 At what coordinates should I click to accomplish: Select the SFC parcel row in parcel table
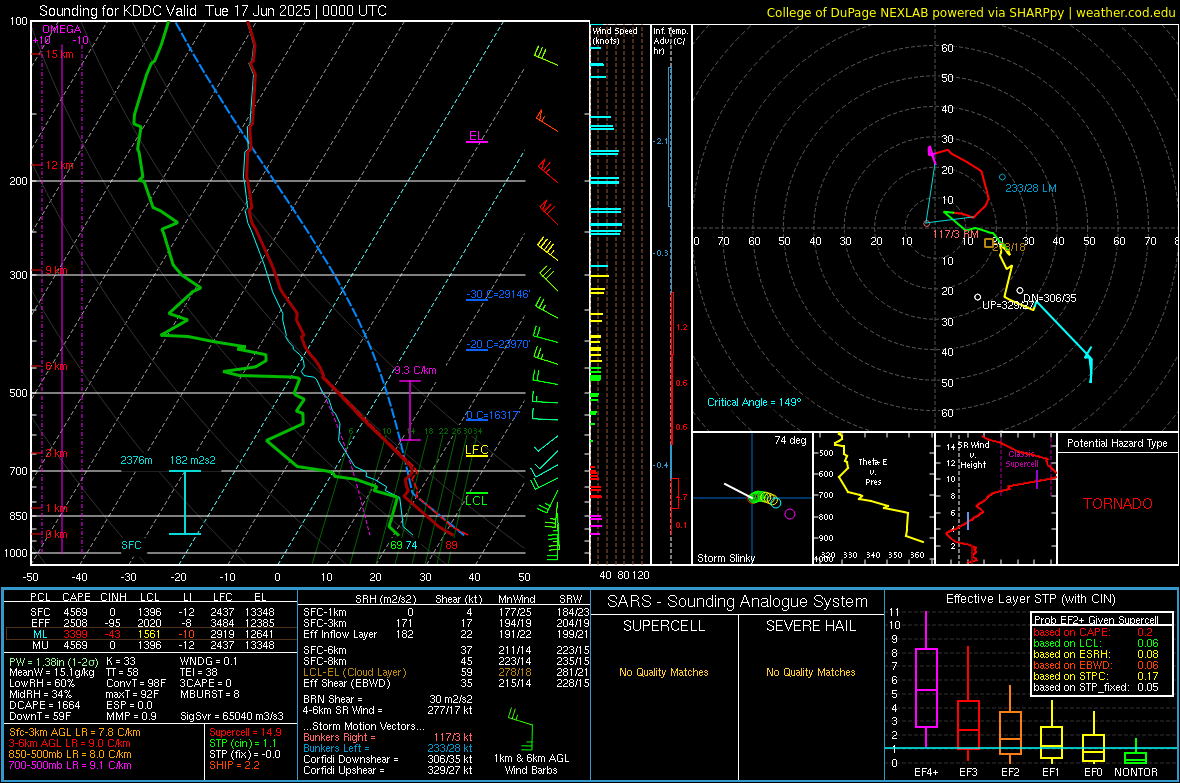point(151,612)
